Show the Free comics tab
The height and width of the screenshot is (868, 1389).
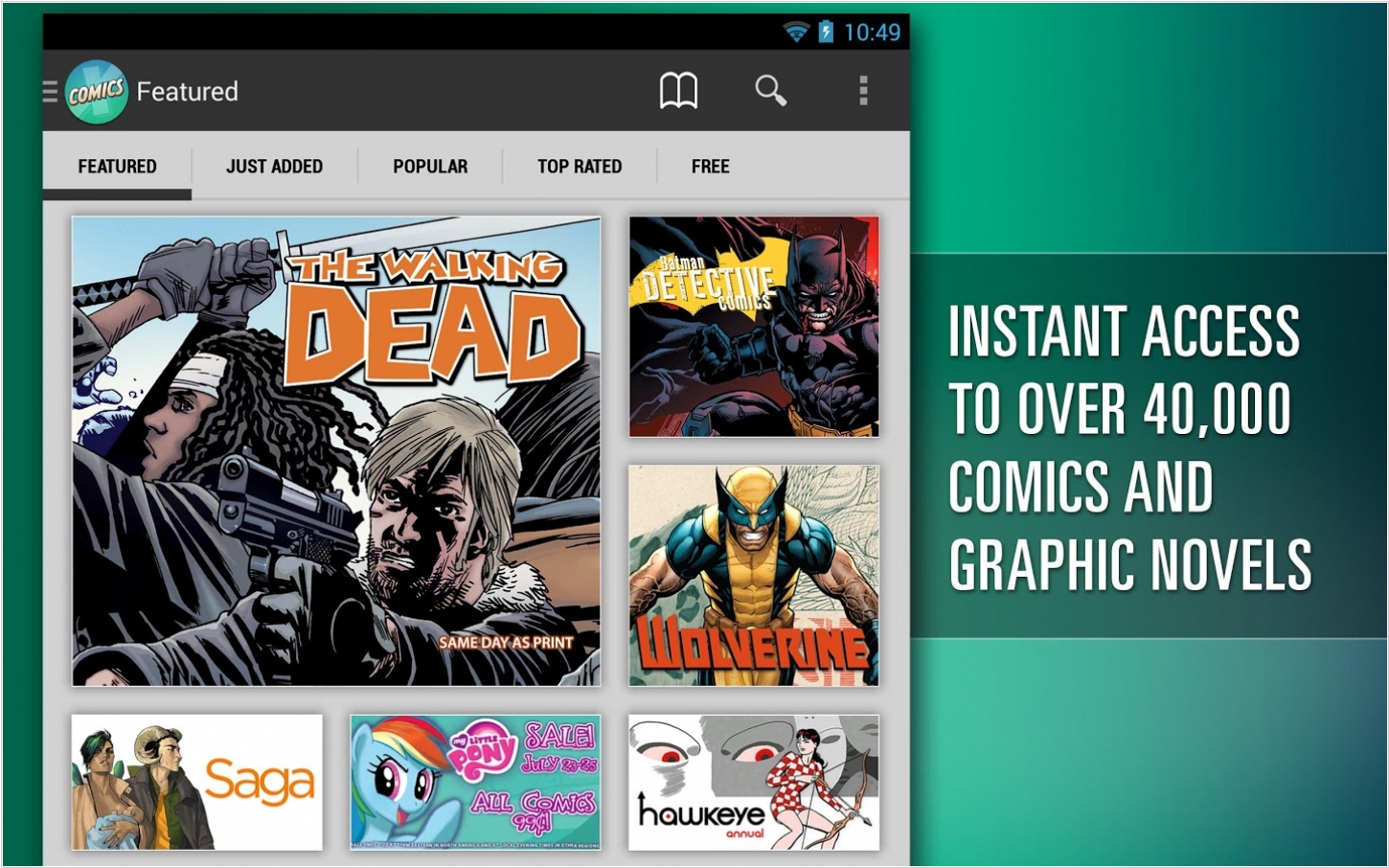point(710,167)
